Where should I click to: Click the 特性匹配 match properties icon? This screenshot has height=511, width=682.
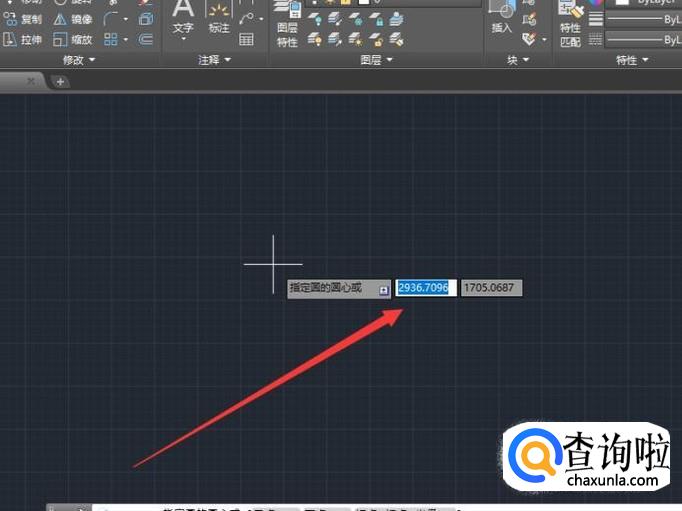coord(570,24)
